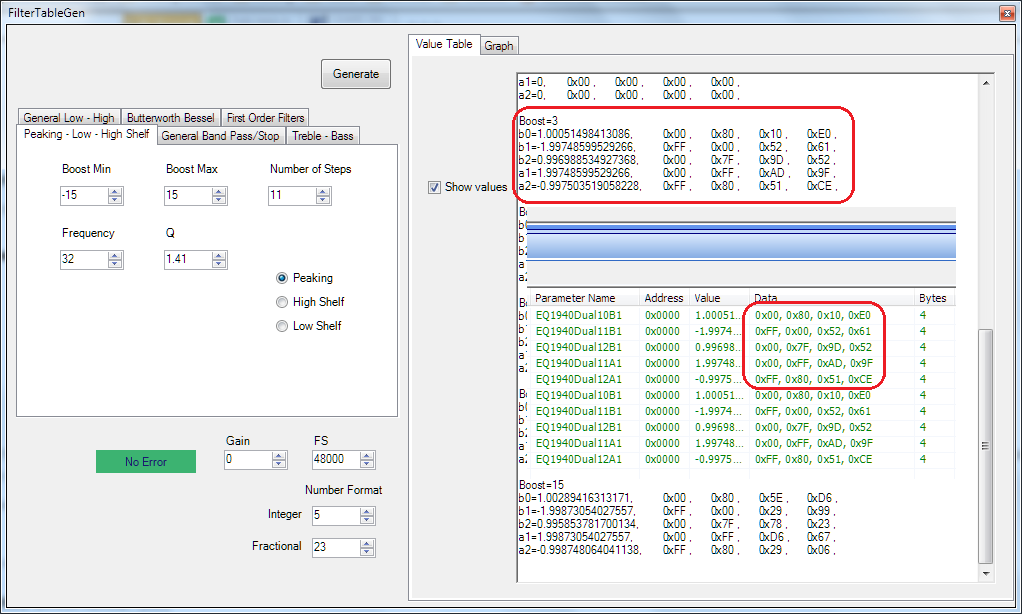Select the General Band Pass/Stop tab

[x=220, y=136]
